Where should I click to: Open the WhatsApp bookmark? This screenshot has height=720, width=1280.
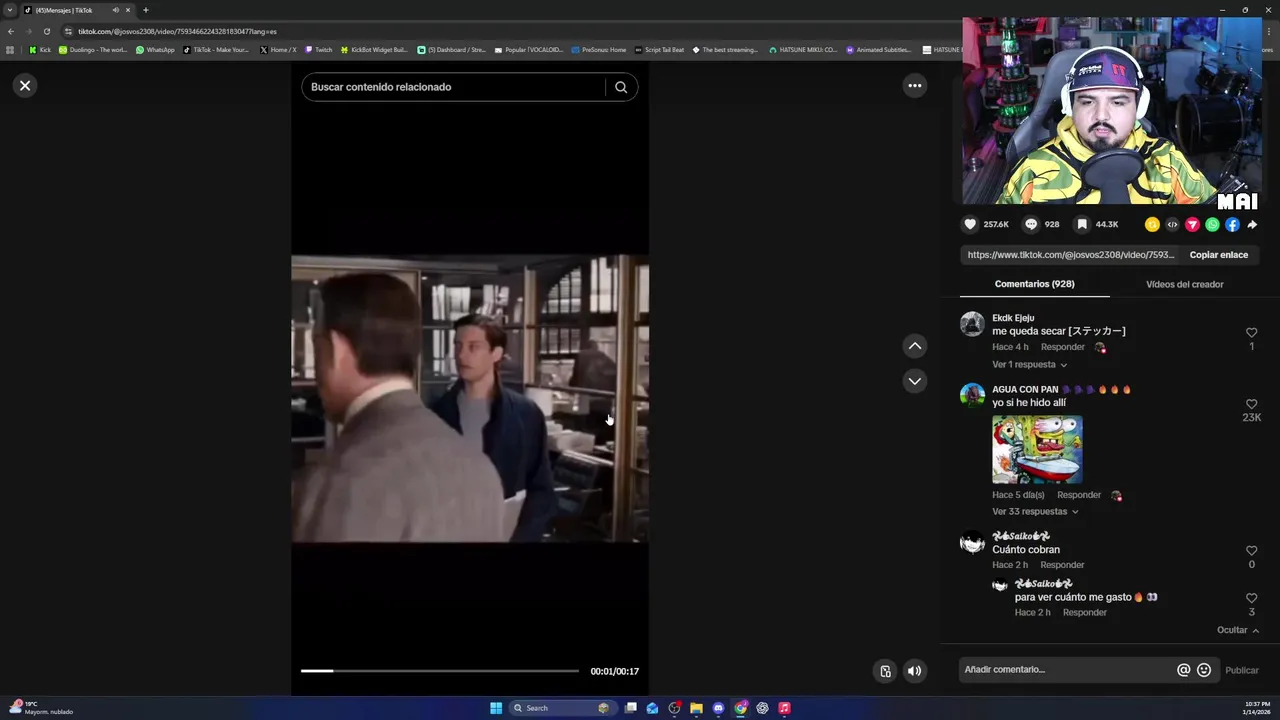click(155, 50)
